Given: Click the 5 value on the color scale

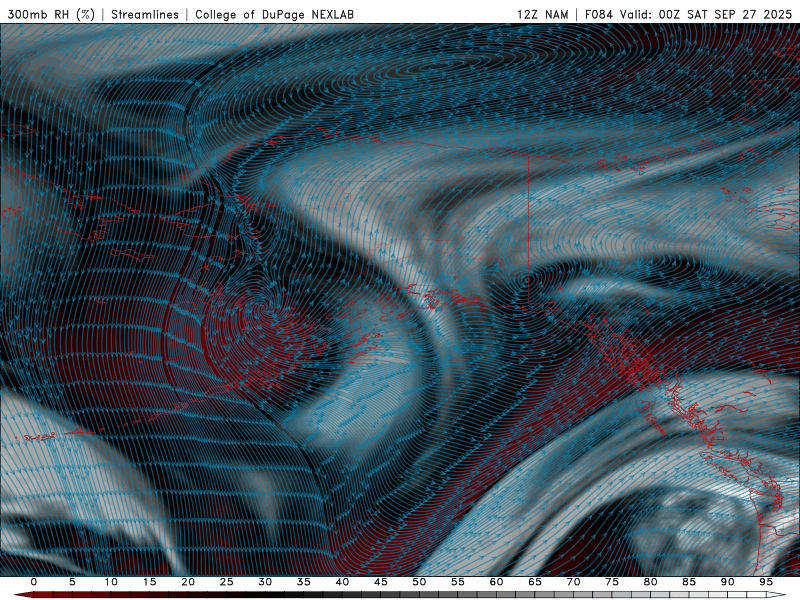Looking at the screenshot, I should tap(72, 582).
